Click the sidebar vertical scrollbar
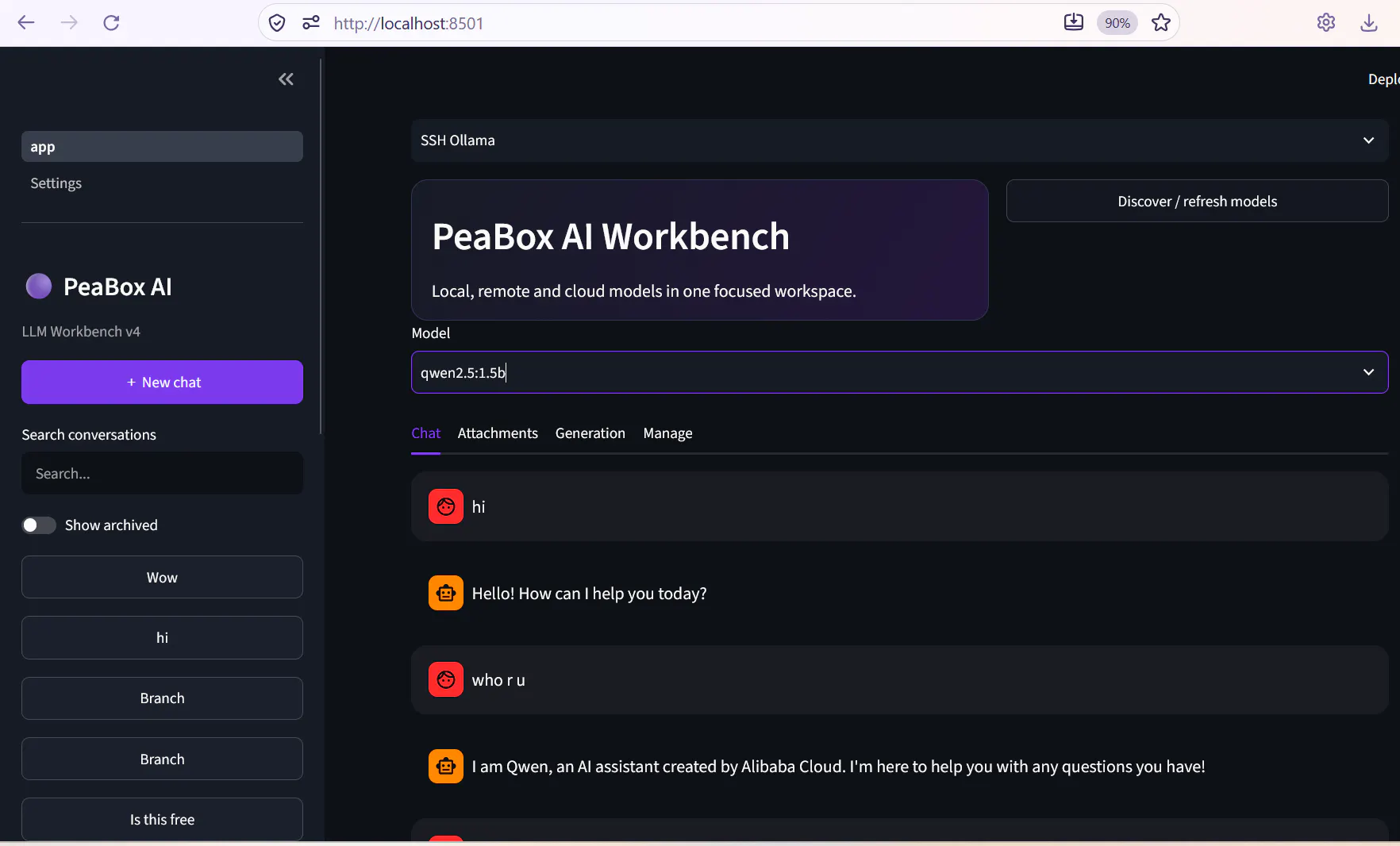The height and width of the screenshot is (846, 1400). click(321, 246)
